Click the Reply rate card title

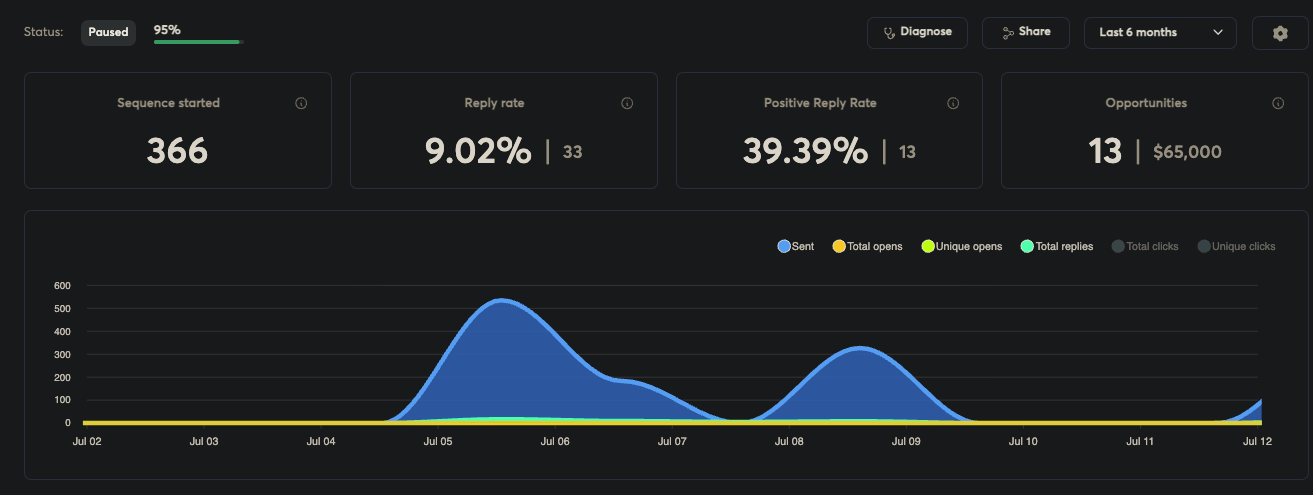pyautogui.click(x=494, y=103)
